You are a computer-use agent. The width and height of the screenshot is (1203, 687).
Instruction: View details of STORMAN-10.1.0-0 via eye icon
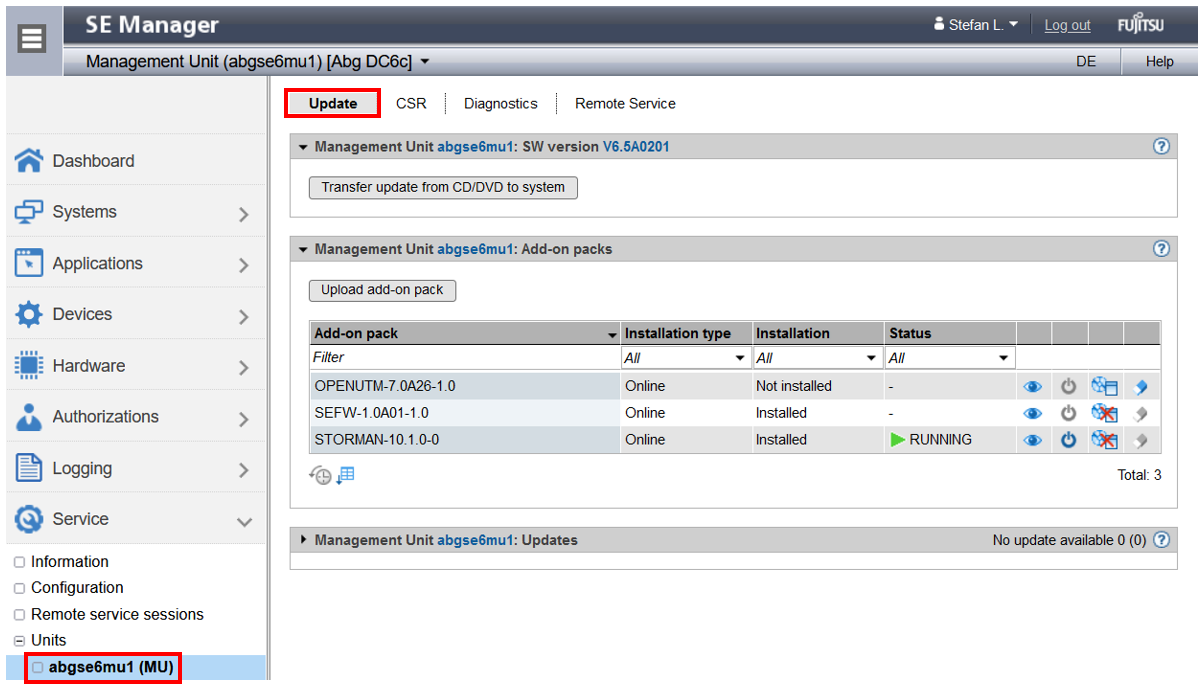click(x=1032, y=440)
